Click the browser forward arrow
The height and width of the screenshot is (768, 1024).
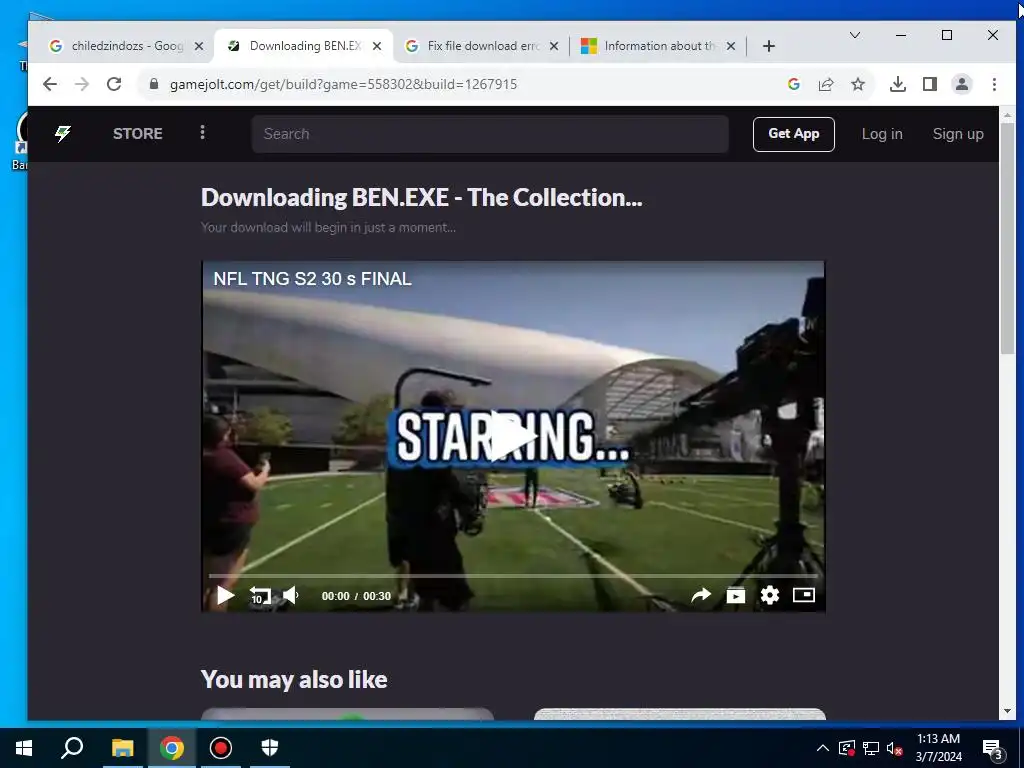(82, 84)
